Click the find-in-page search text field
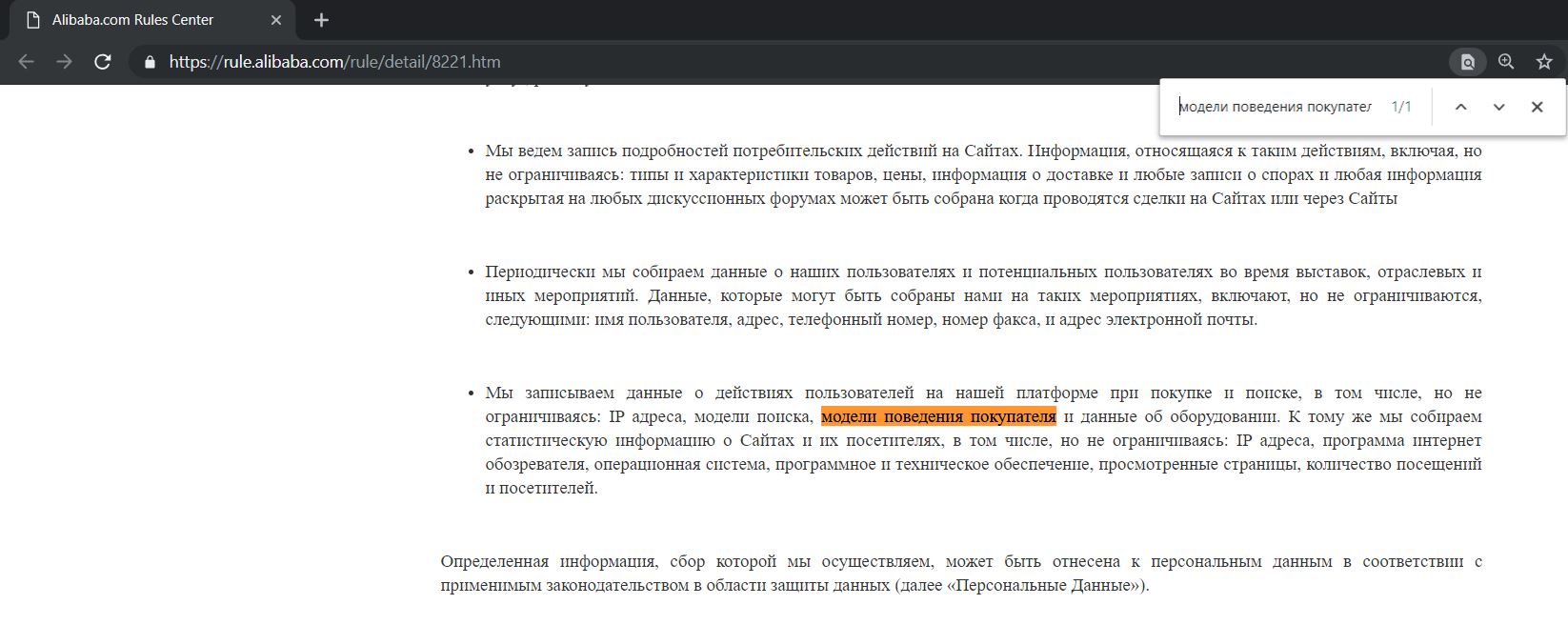The height and width of the screenshot is (625, 1568). [1275, 107]
